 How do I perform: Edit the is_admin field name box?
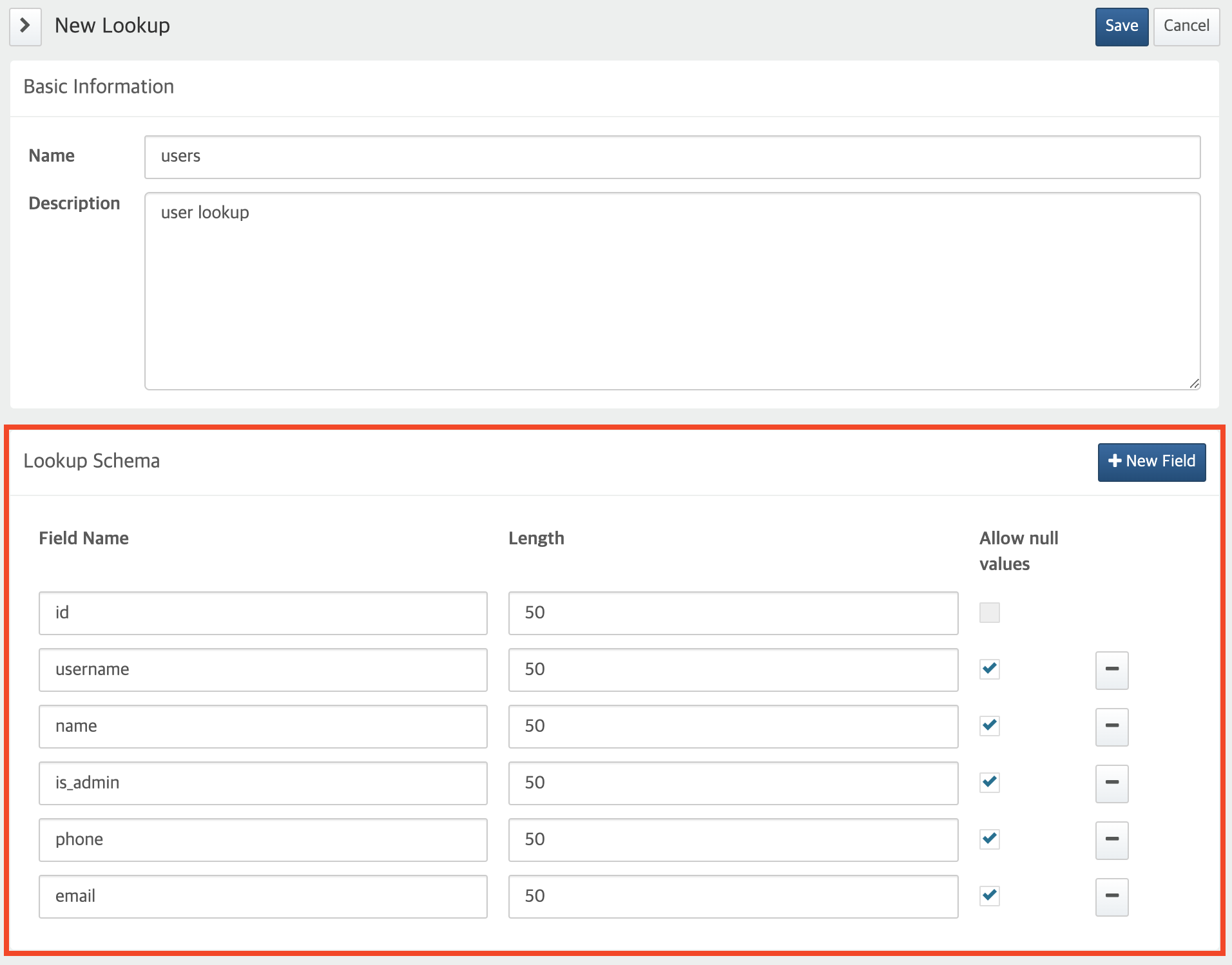tap(263, 783)
